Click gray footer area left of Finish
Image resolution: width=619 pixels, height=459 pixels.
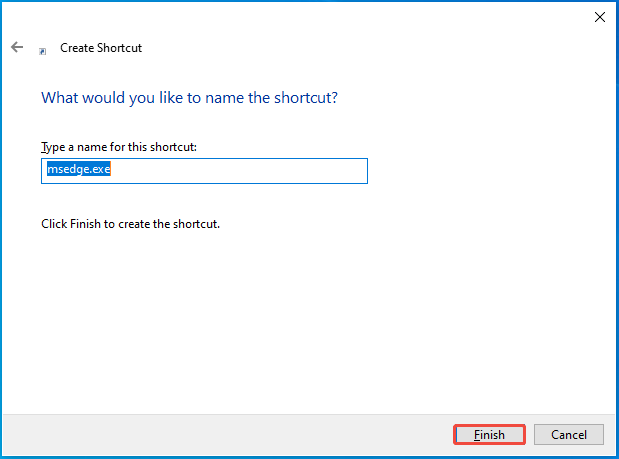pyautogui.click(x=250, y=435)
